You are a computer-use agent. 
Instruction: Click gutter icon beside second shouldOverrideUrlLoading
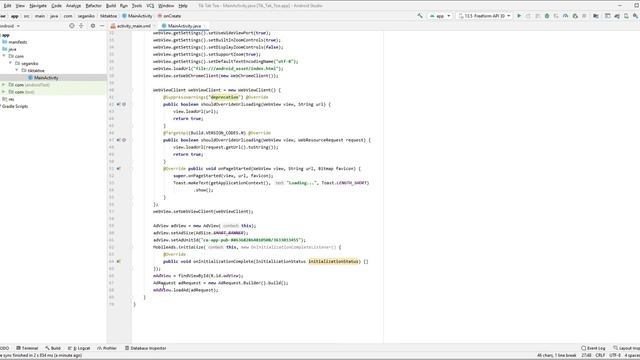(118, 140)
